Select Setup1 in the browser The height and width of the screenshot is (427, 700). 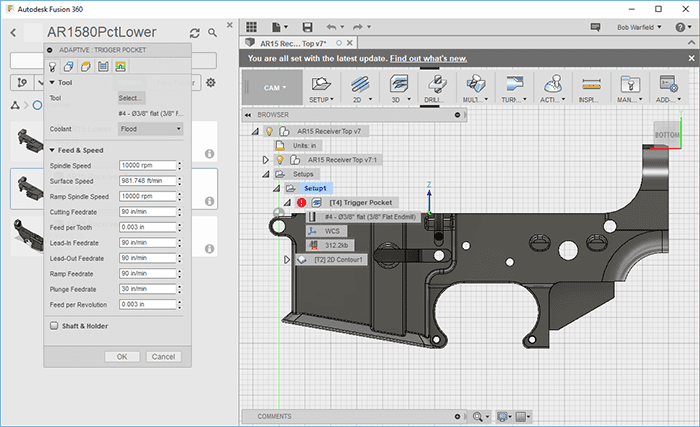tap(315, 188)
